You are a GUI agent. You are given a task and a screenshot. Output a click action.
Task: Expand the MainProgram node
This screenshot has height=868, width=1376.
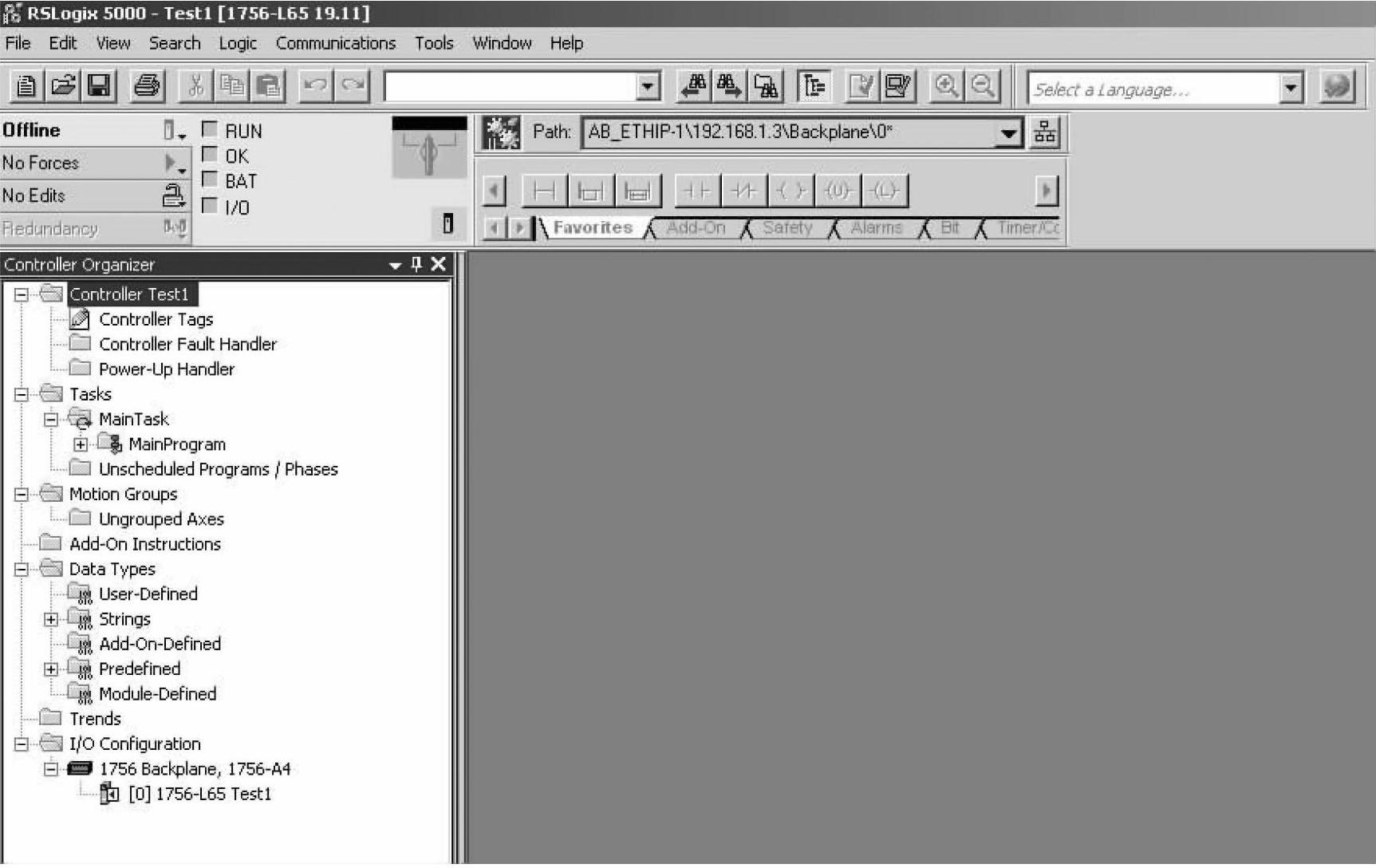pos(81,444)
